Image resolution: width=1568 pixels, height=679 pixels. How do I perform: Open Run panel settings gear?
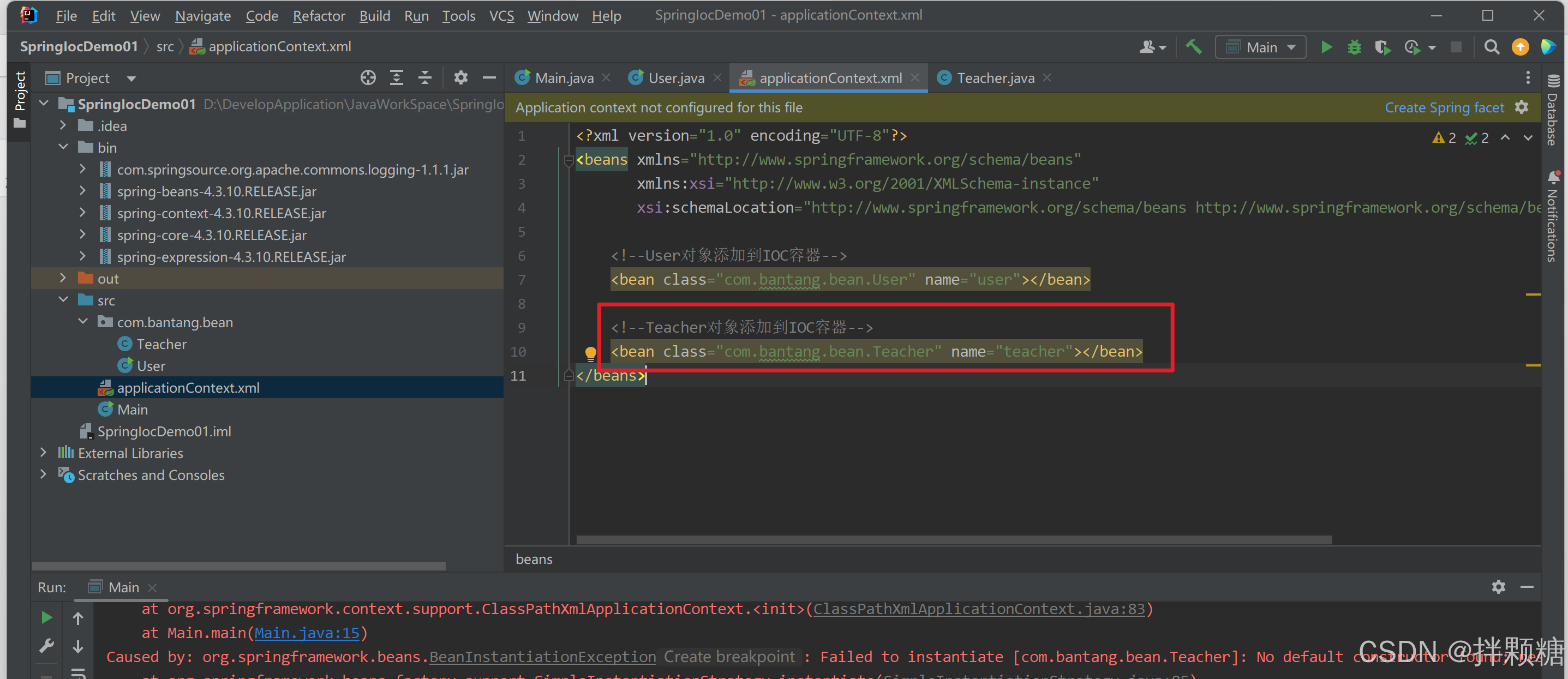click(x=1498, y=586)
